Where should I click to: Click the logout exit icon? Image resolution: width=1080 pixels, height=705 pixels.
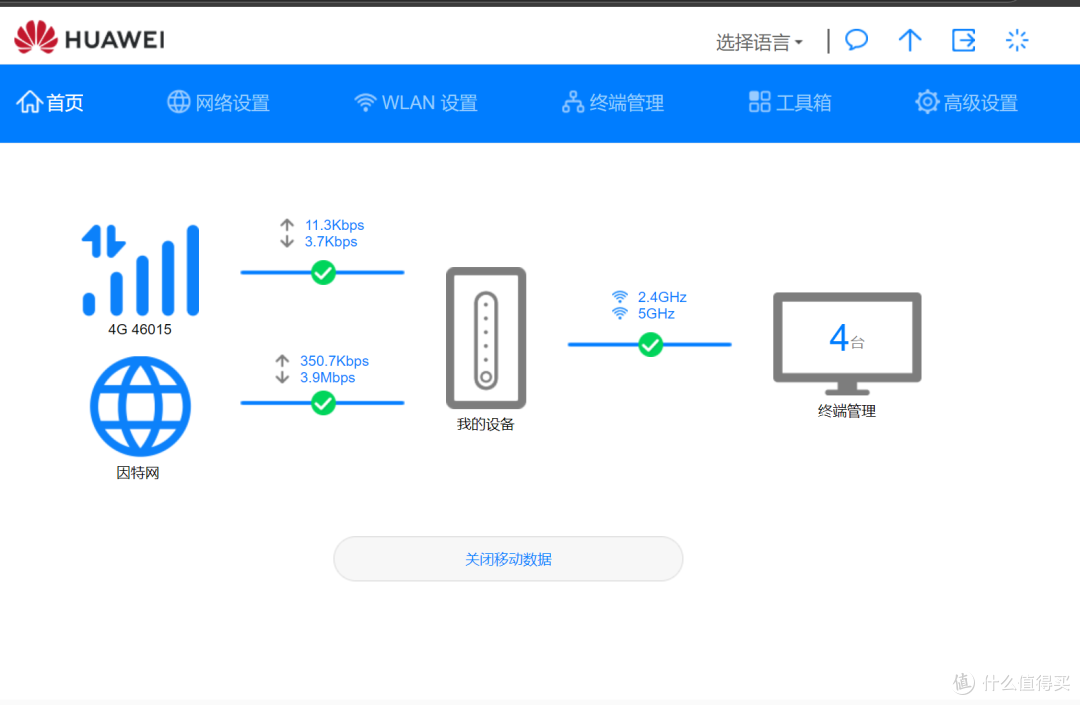pos(964,40)
